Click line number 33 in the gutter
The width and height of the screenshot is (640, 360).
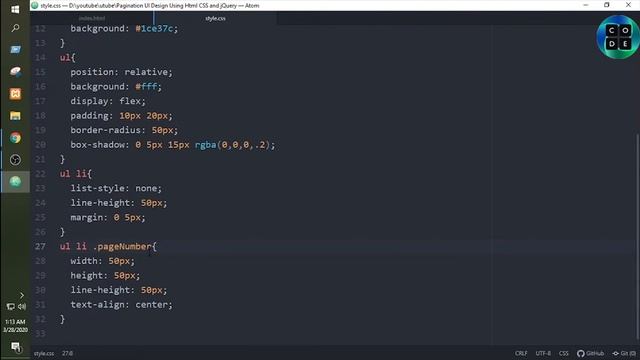coord(40,334)
